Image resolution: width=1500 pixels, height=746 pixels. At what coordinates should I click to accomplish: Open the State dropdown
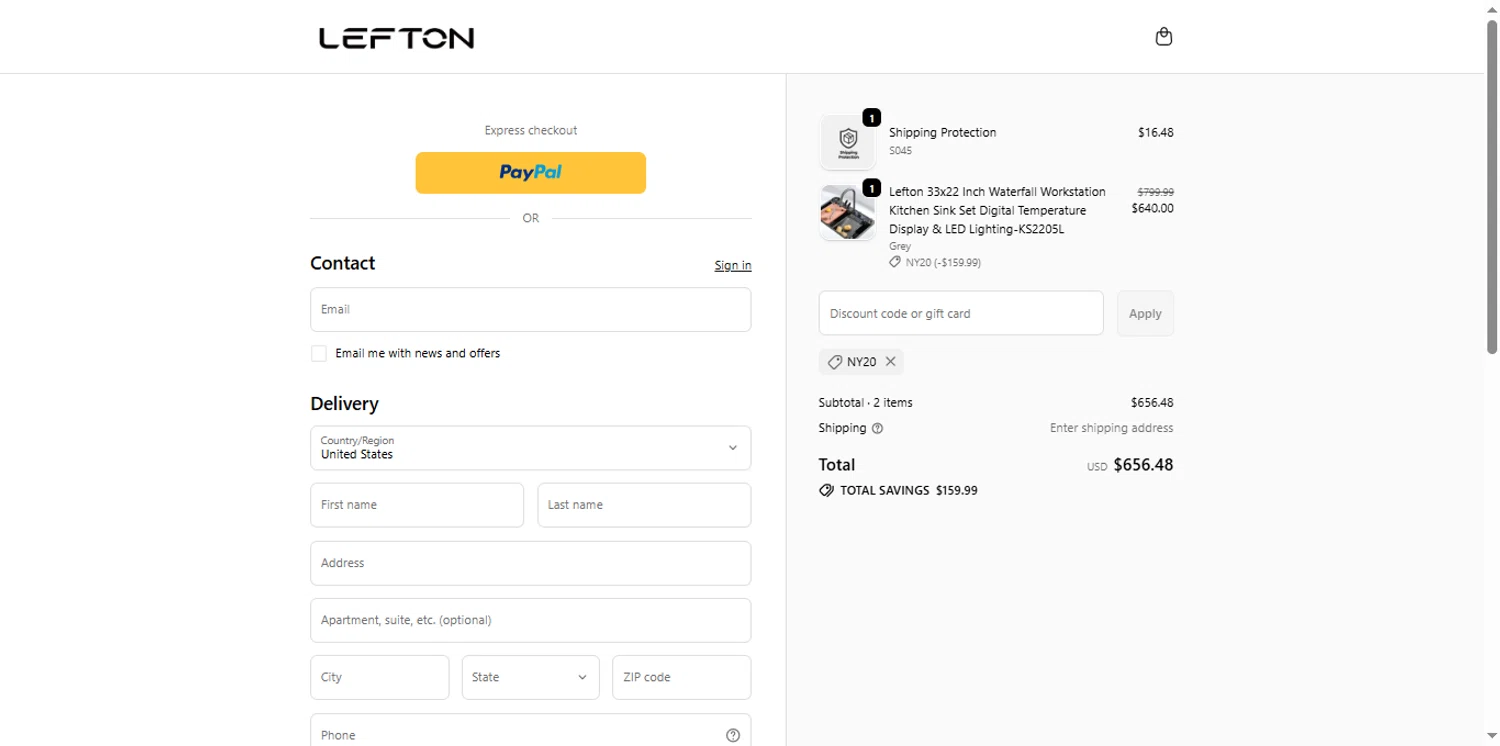tap(531, 677)
